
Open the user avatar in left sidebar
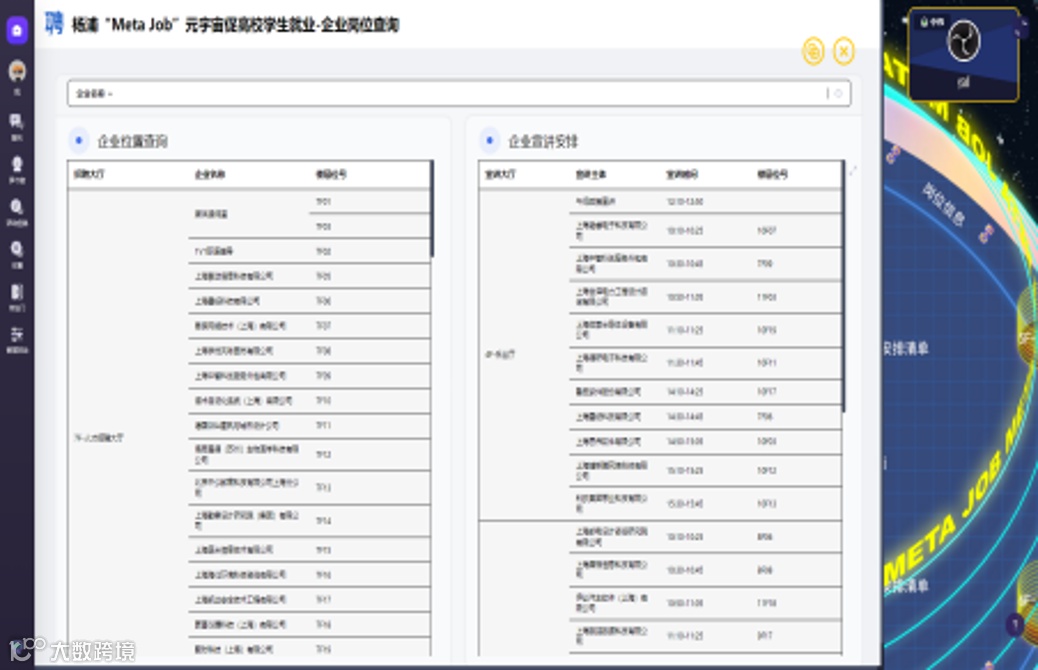[17, 72]
